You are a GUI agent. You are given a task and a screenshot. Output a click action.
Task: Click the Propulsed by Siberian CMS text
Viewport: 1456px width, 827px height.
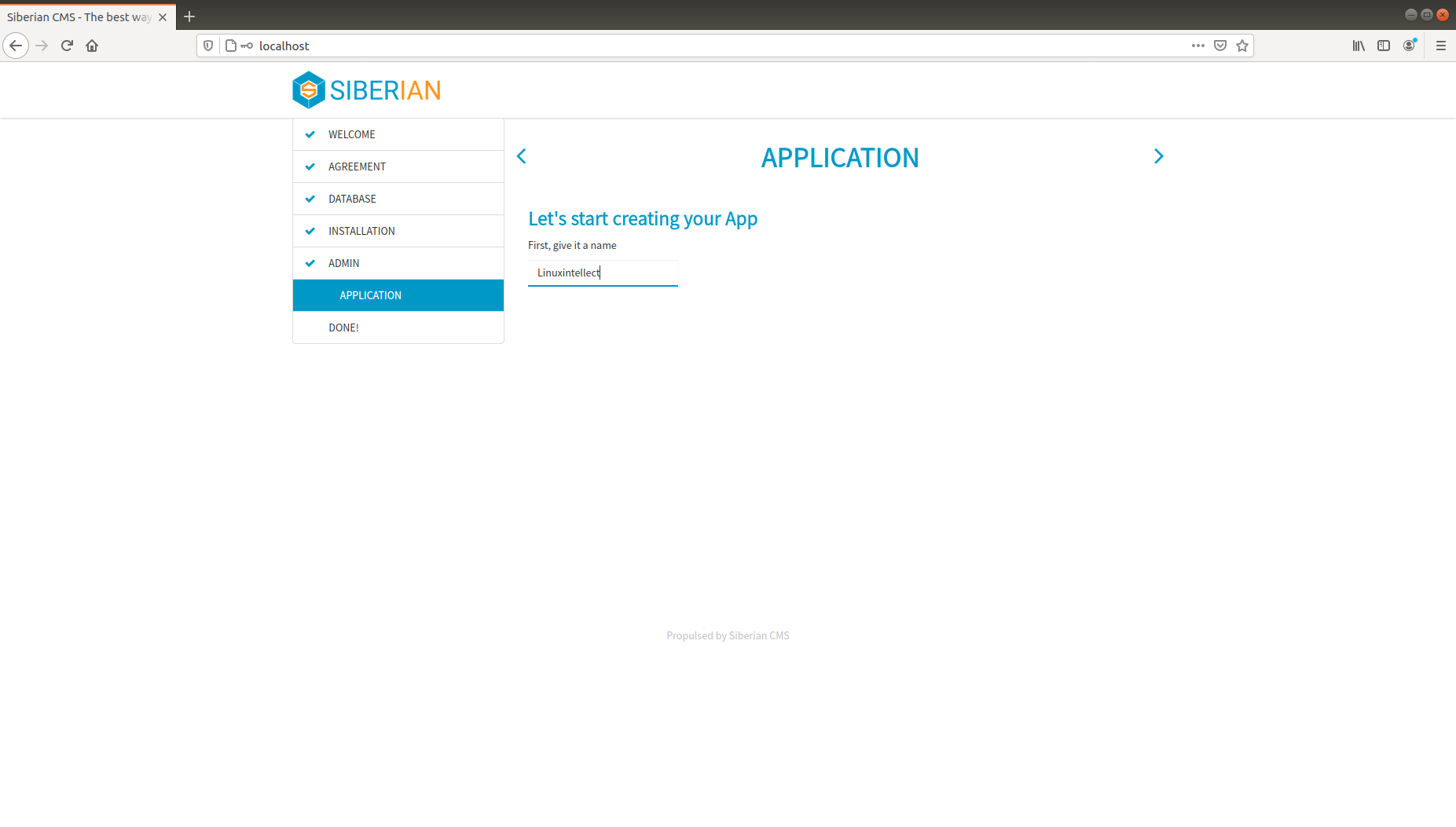point(727,635)
